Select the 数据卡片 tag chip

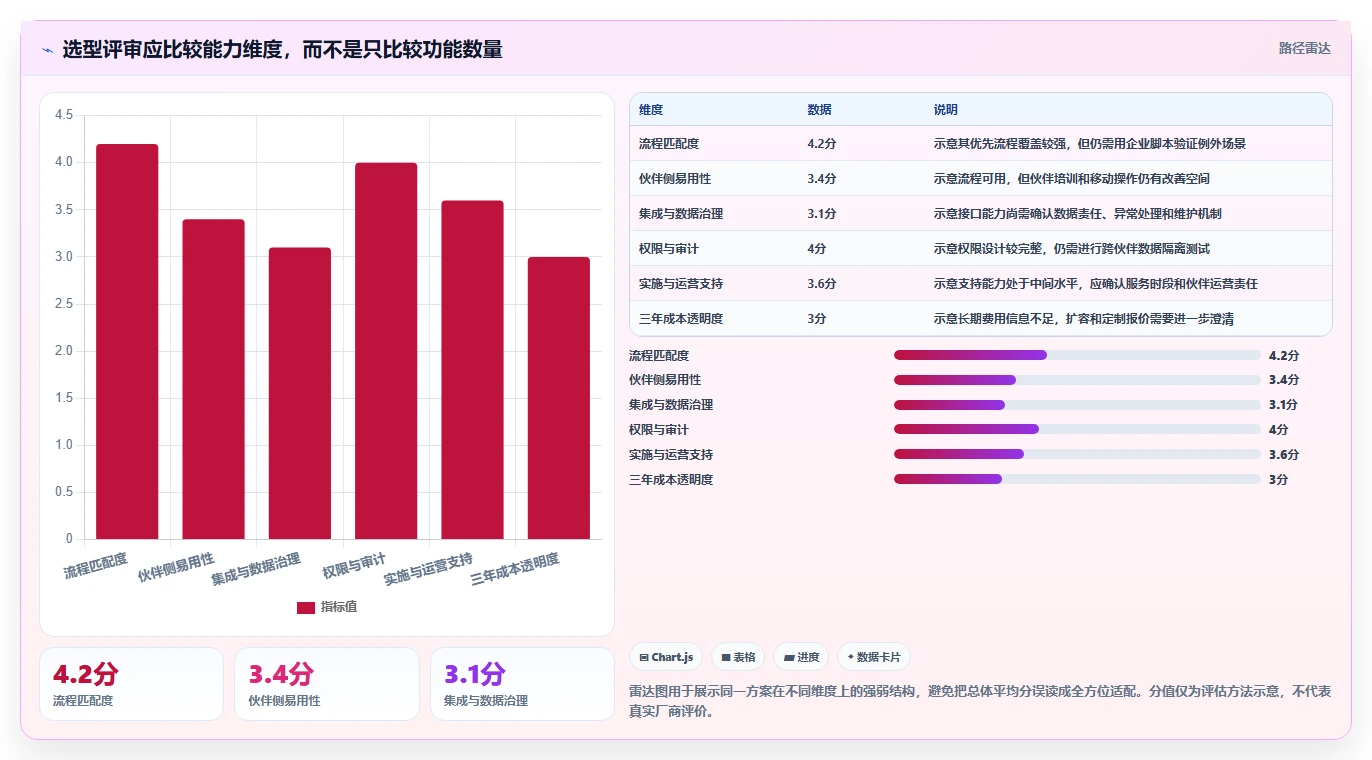(874, 657)
